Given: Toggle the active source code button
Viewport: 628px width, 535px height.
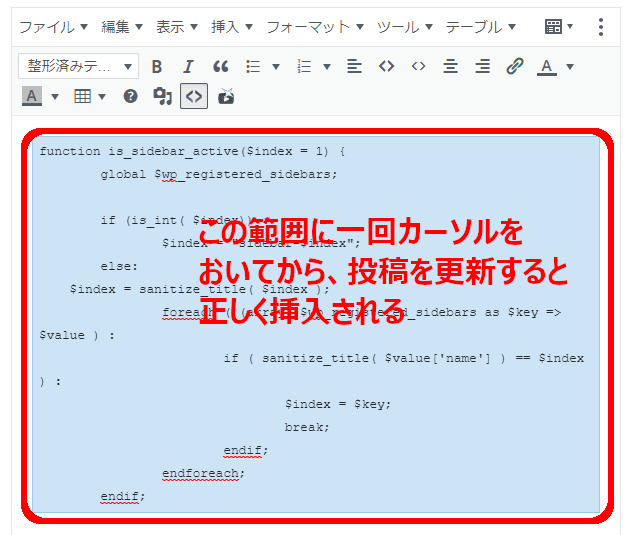Looking at the screenshot, I should tap(194, 97).
